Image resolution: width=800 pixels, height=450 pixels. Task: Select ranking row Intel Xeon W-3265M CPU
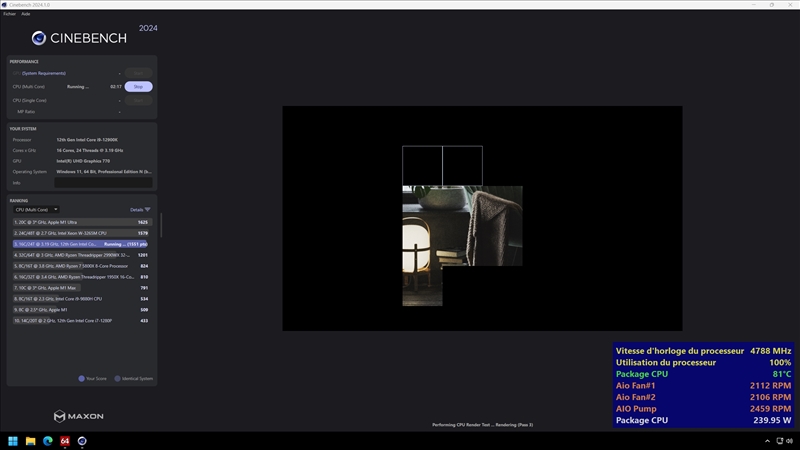tap(81, 233)
